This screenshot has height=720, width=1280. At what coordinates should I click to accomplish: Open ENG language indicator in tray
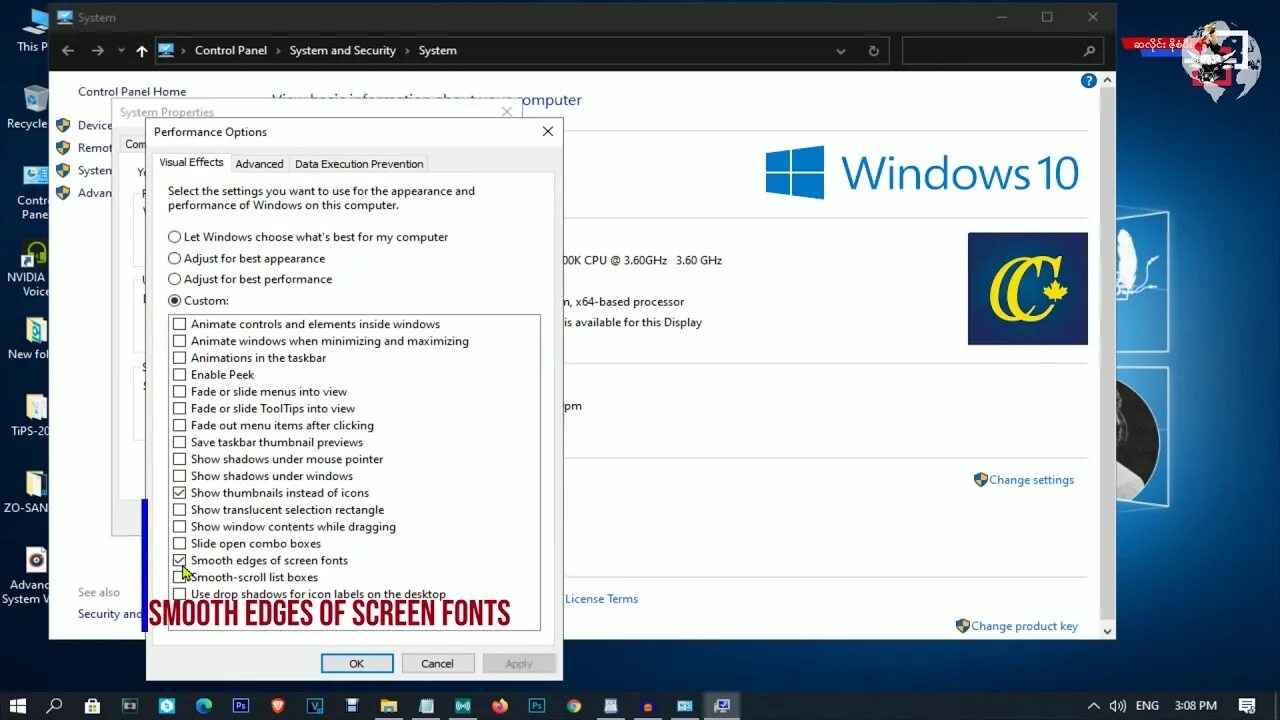coord(1147,706)
